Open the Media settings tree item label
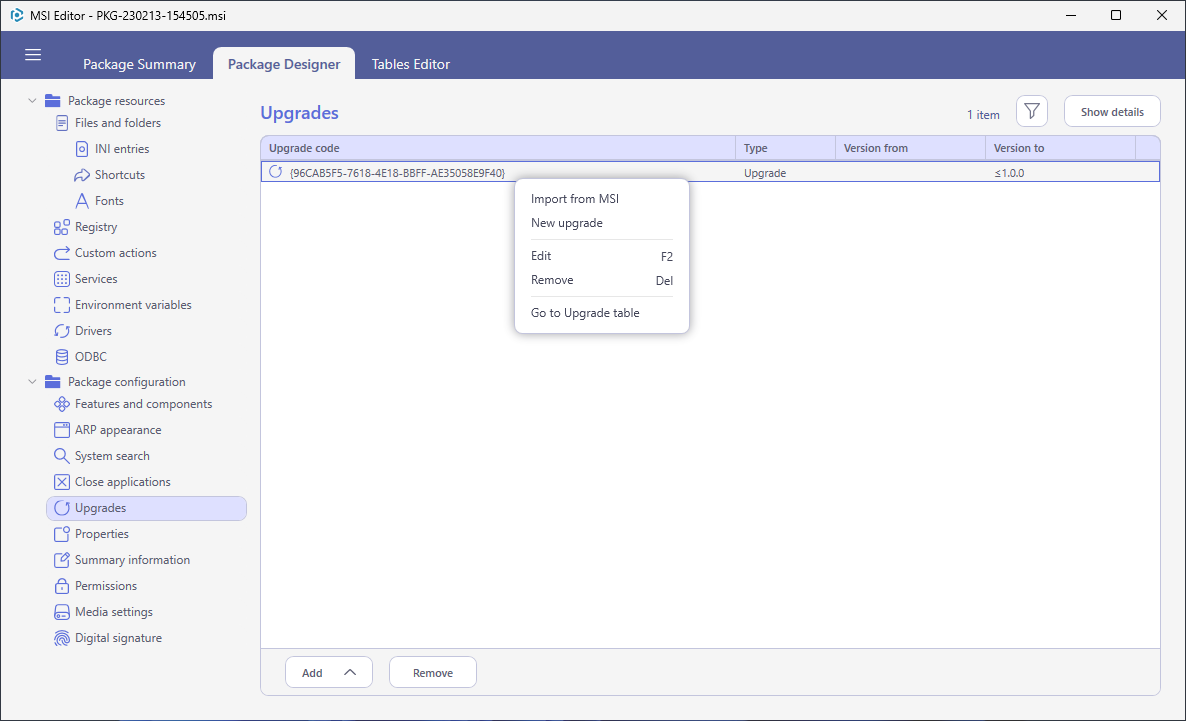The image size is (1186, 721). (x=114, y=612)
